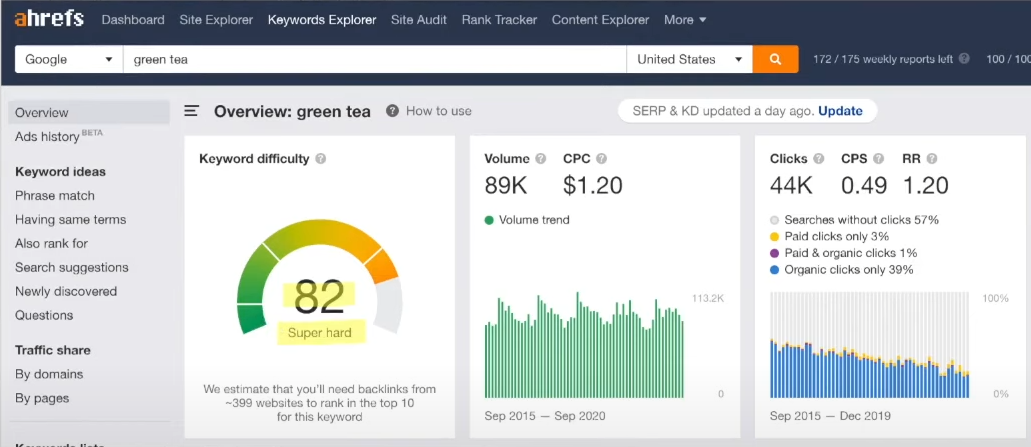Click the Ahrefs logo

click(49, 19)
